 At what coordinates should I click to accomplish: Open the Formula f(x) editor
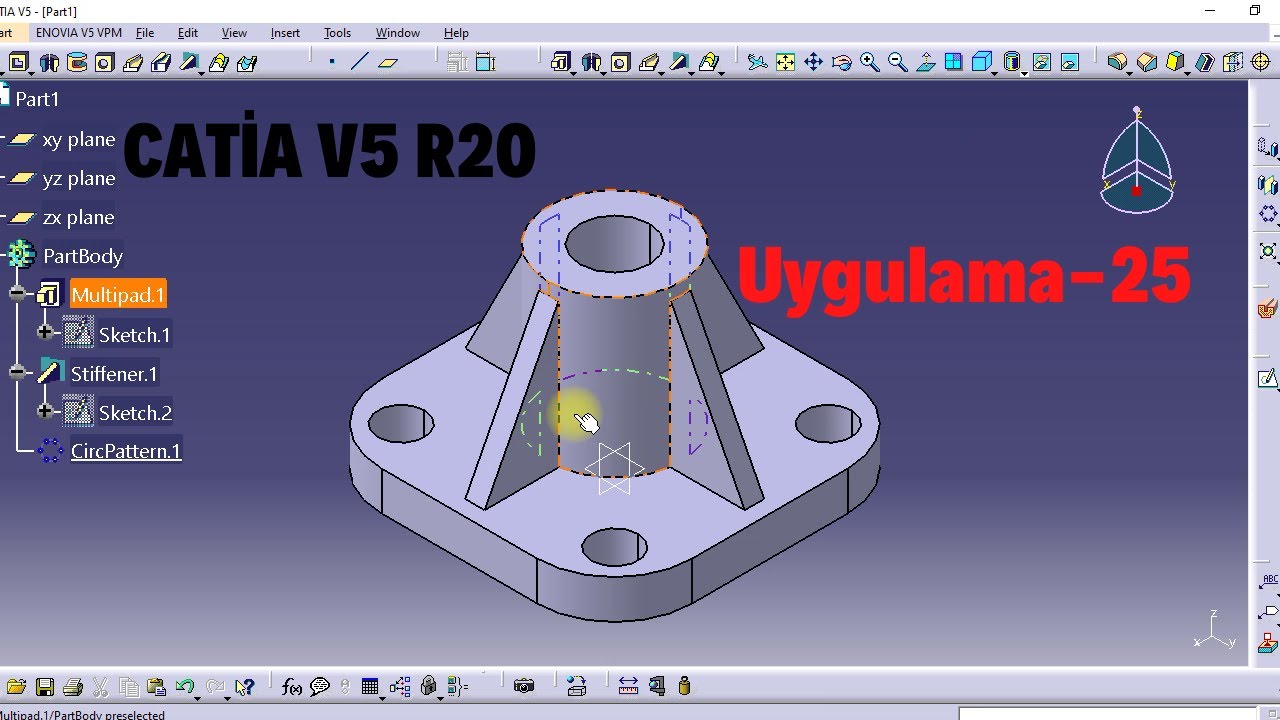tap(292, 687)
